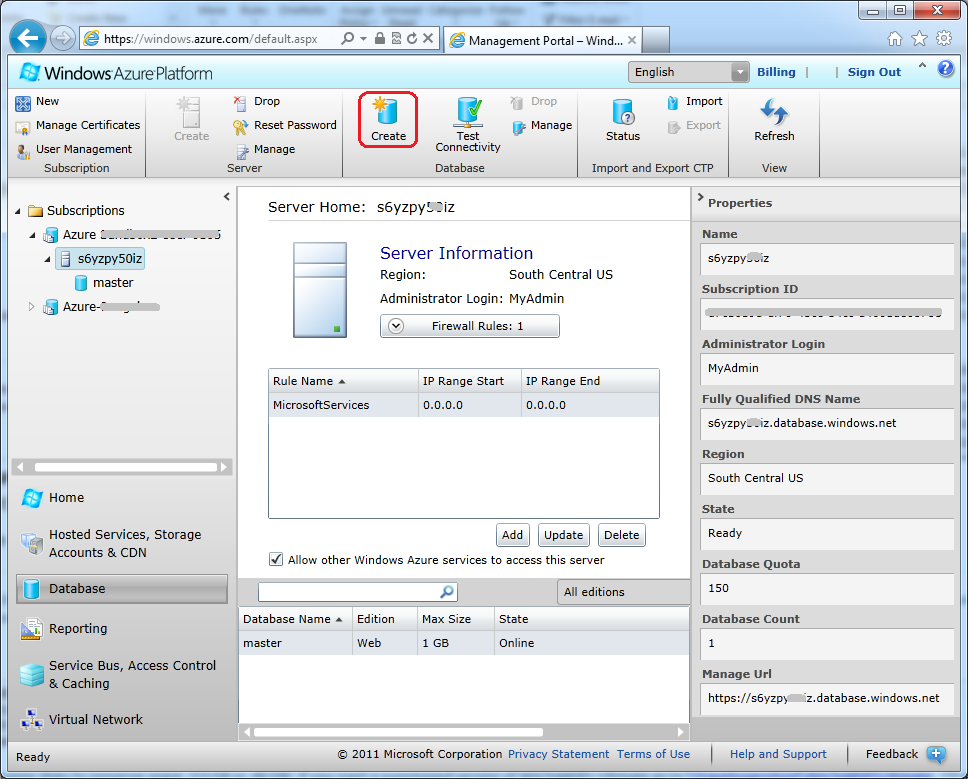Open User Management
Screen dimensions: 968x779
tap(74, 149)
